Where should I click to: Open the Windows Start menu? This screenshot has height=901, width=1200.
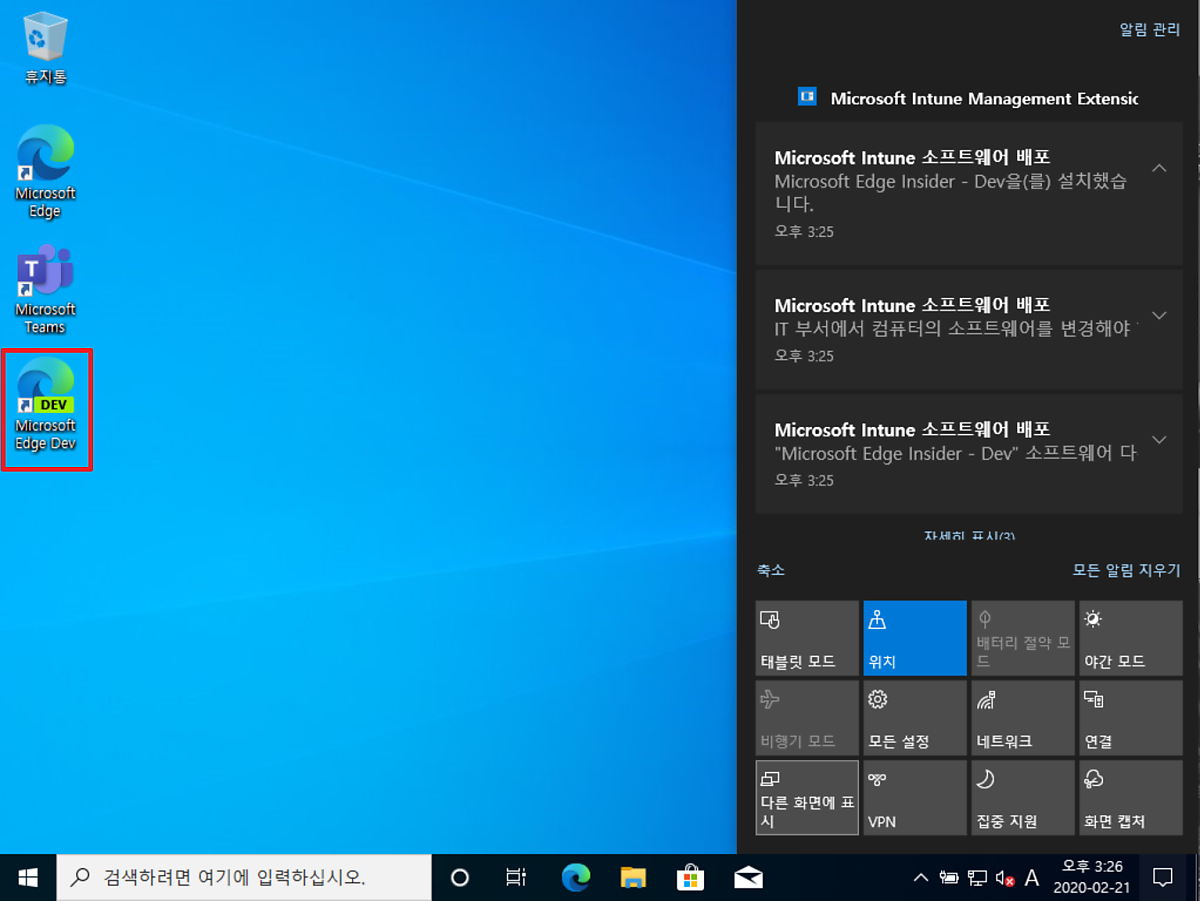click(28, 878)
